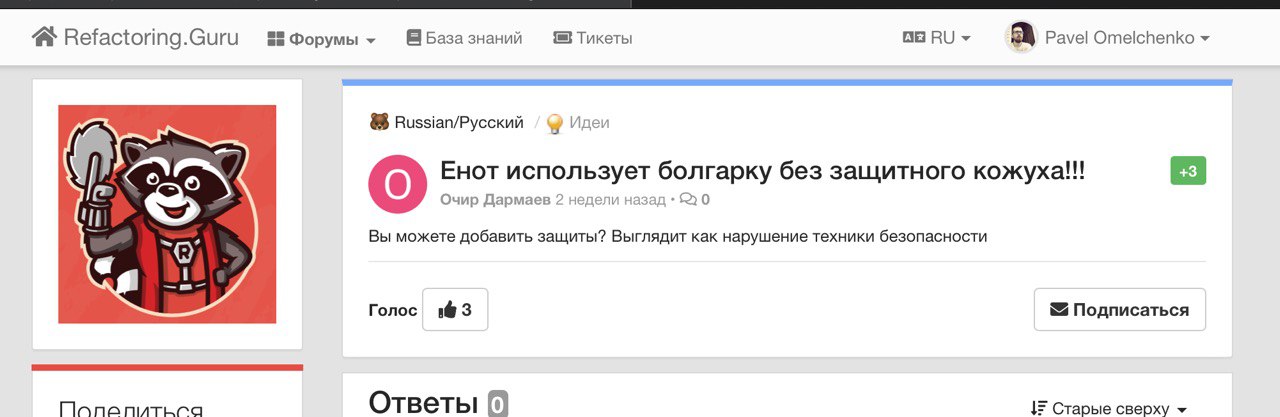Open the Форумы dropdown menu

tap(321, 39)
